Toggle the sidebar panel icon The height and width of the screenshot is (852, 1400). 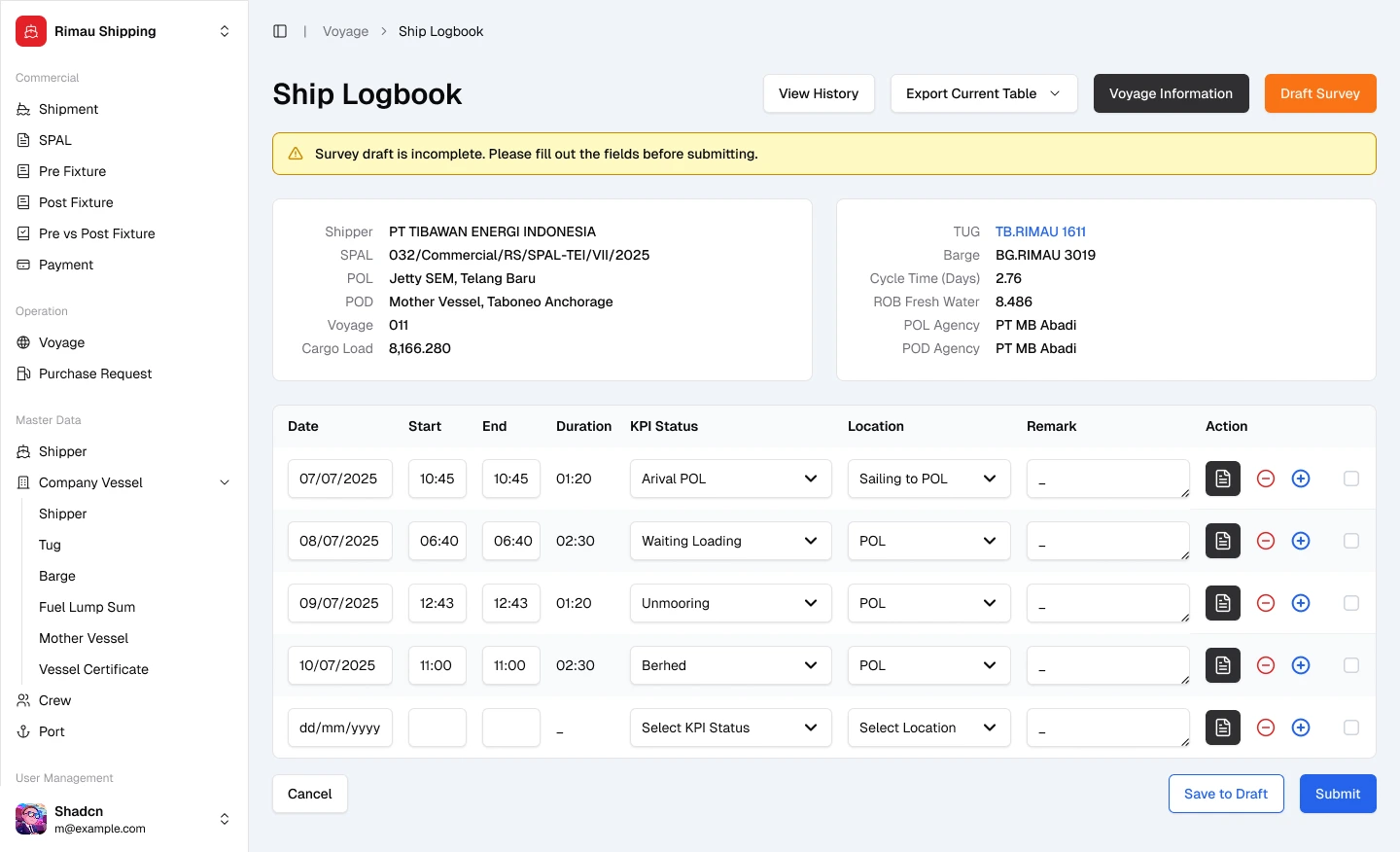coord(280,31)
